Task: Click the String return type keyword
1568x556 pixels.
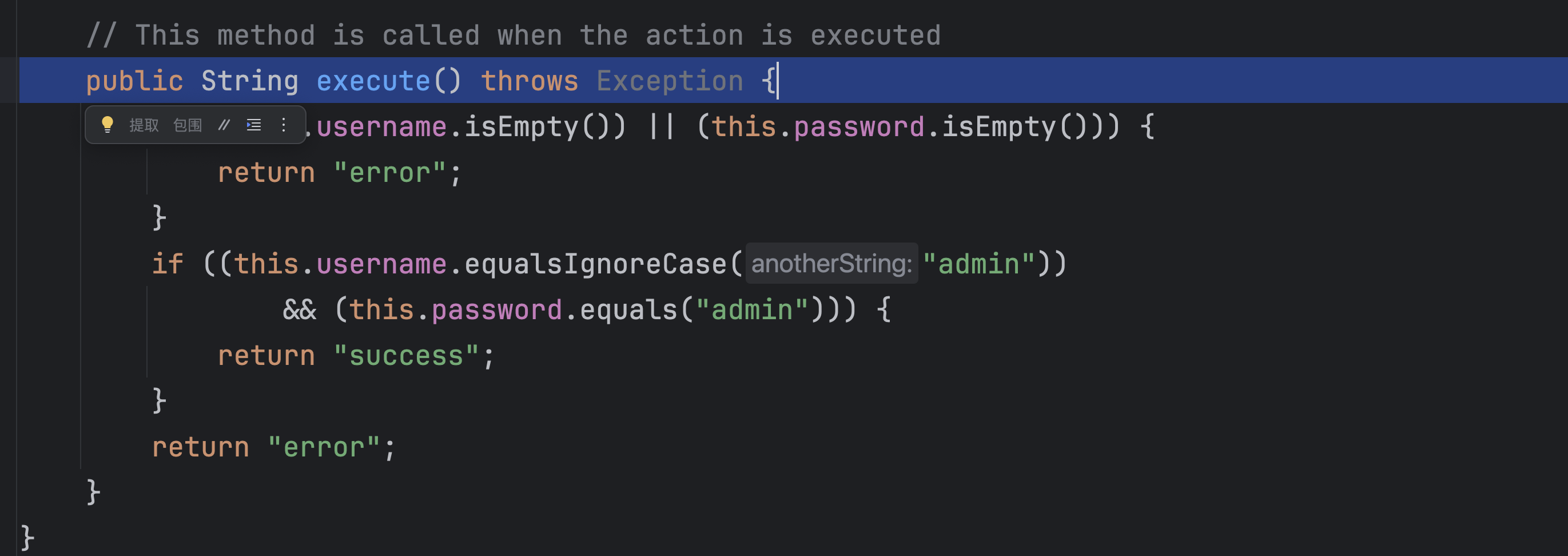Action: pos(249,81)
